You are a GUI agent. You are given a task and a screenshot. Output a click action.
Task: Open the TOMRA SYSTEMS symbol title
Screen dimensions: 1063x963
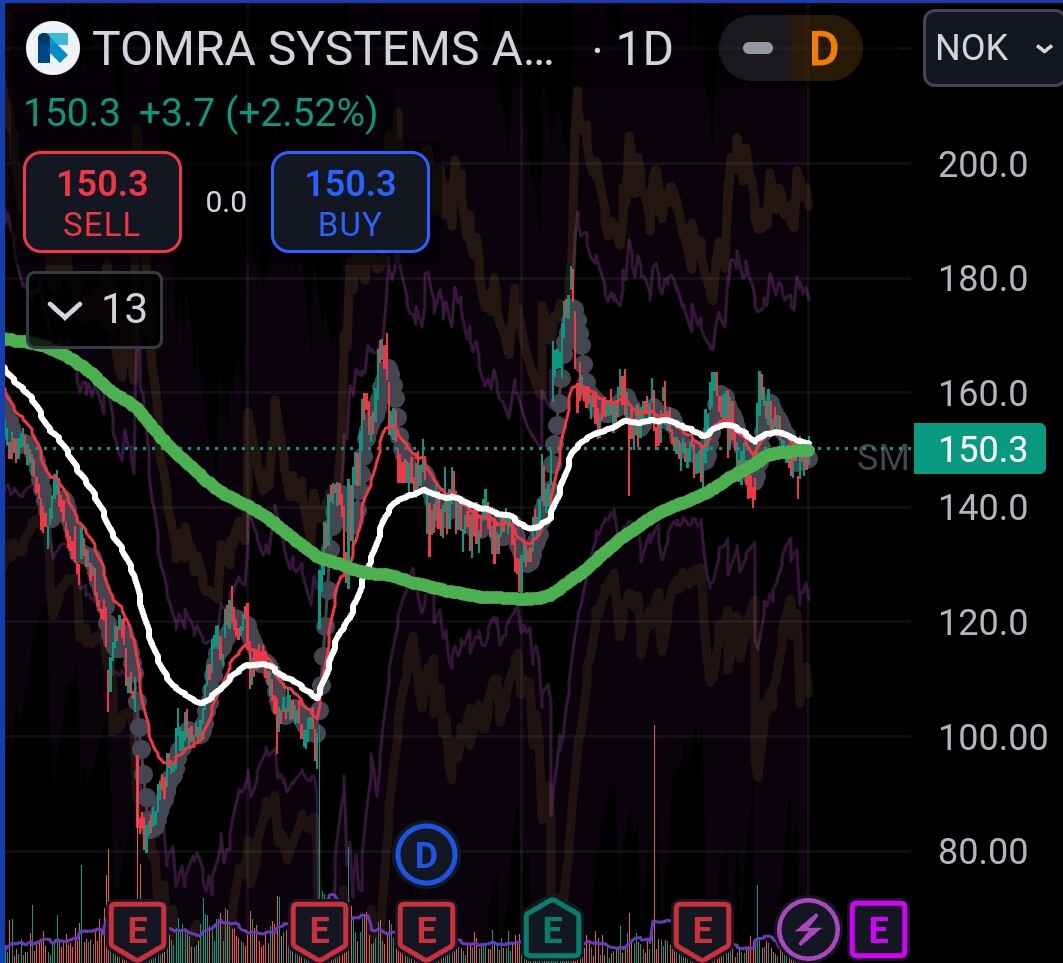[323, 49]
